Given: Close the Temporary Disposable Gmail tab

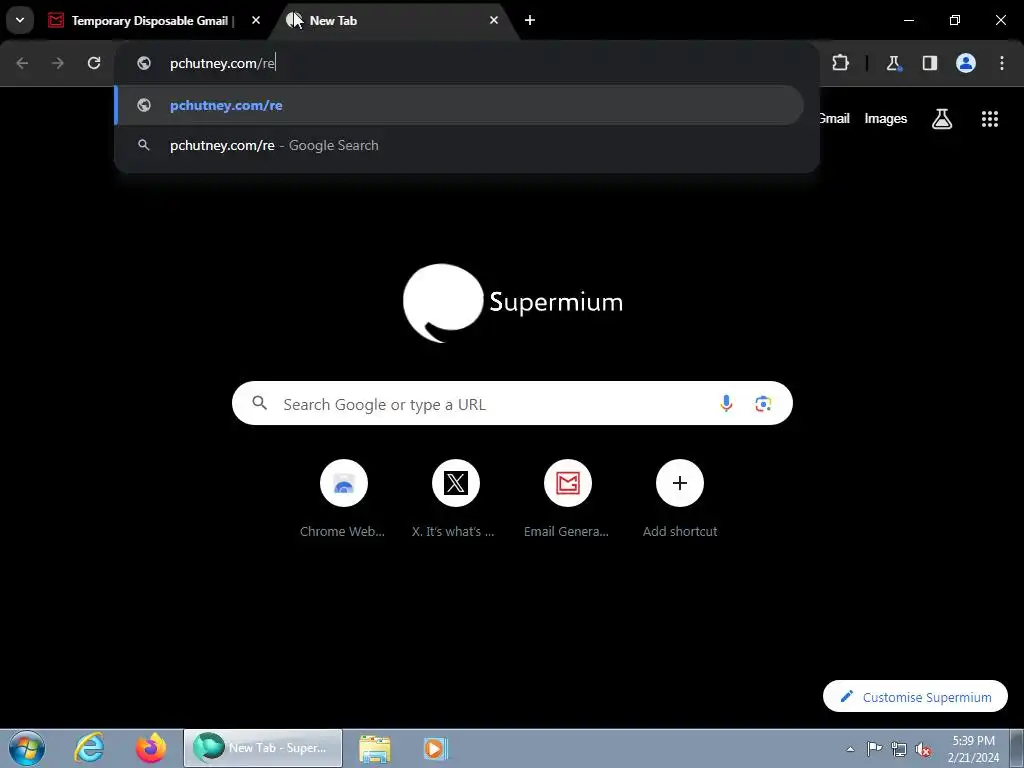Looking at the screenshot, I should pos(256,20).
